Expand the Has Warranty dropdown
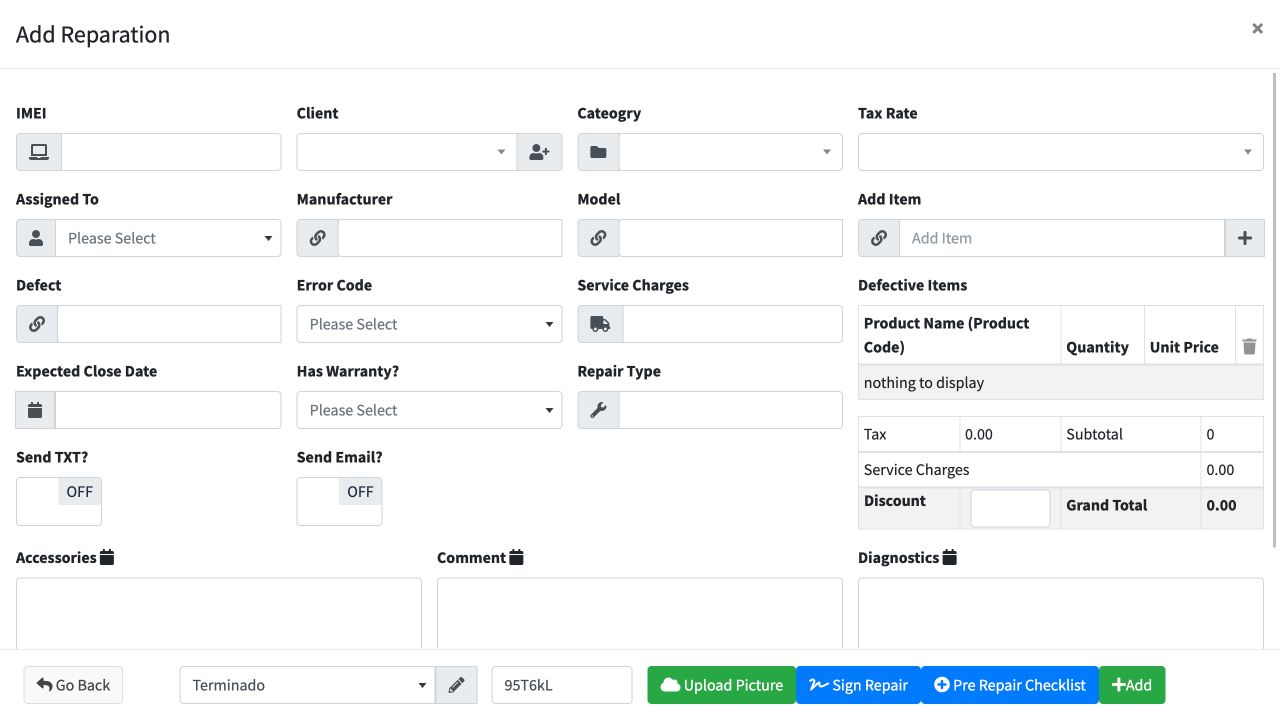The width and height of the screenshot is (1280, 720). click(x=428, y=409)
